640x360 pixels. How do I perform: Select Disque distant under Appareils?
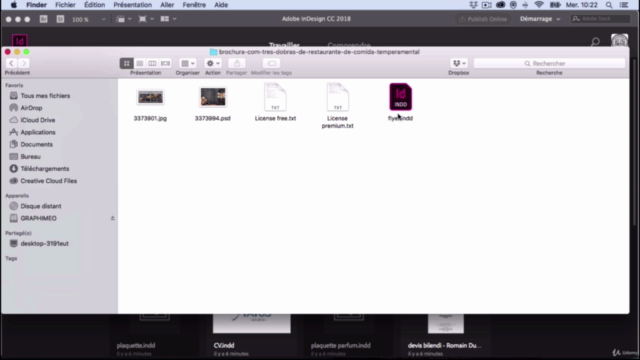click(x=41, y=206)
